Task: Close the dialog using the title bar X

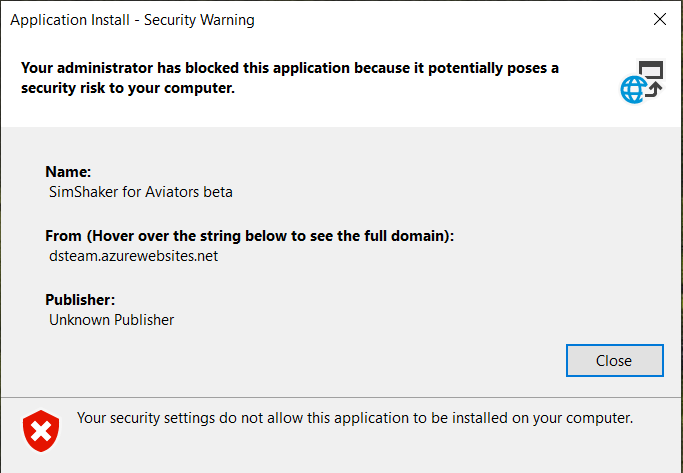Action: pyautogui.click(x=660, y=19)
